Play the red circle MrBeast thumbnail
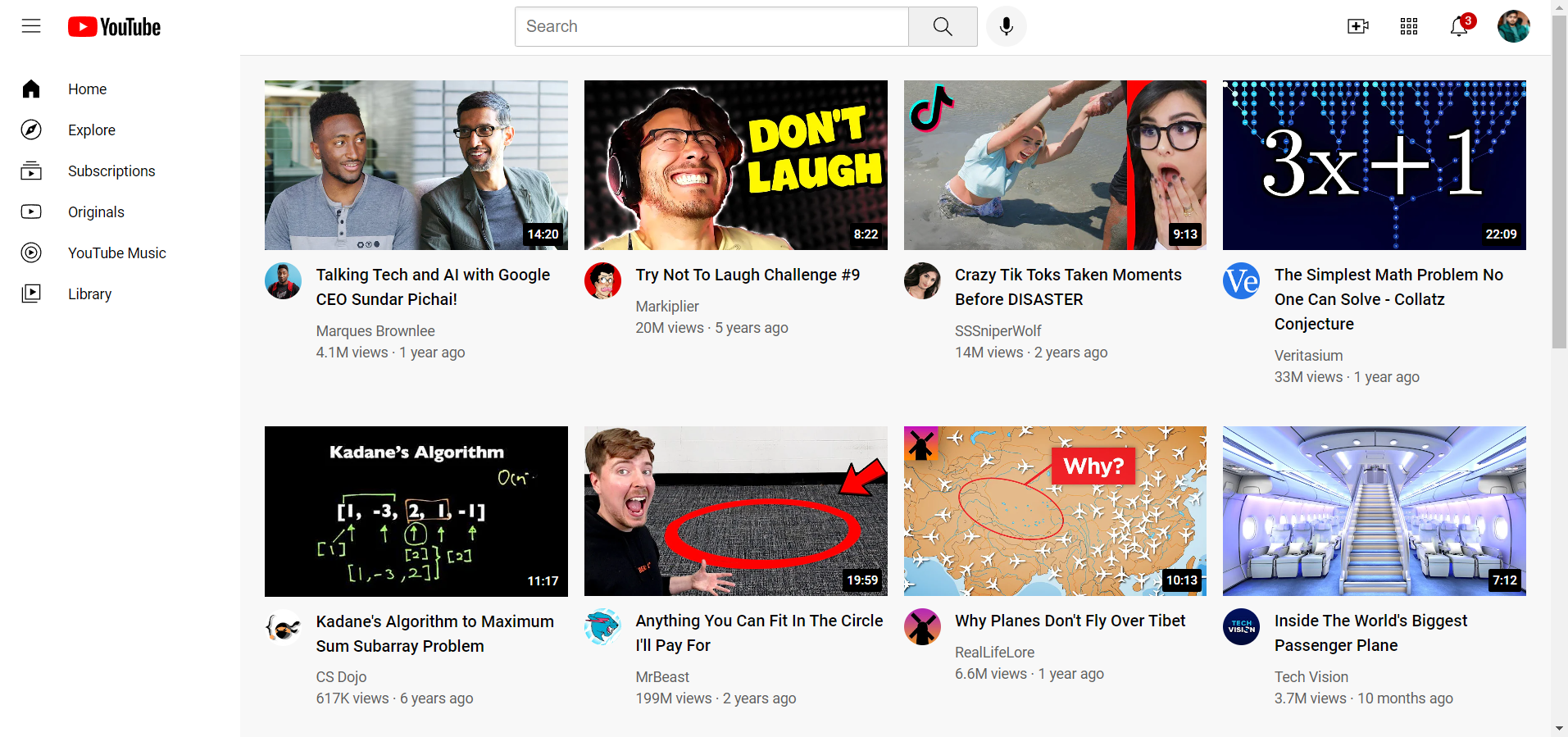Viewport: 1568px width, 737px height. (736, 511)
